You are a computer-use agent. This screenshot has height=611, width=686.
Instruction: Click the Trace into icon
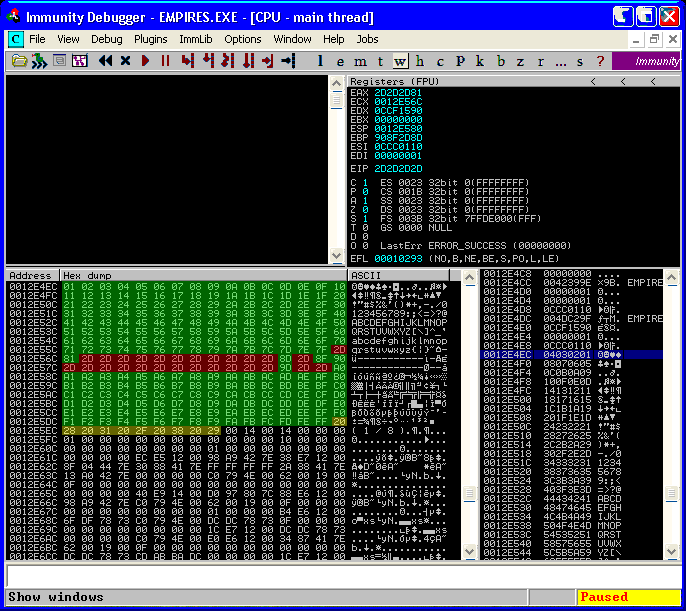228,61
